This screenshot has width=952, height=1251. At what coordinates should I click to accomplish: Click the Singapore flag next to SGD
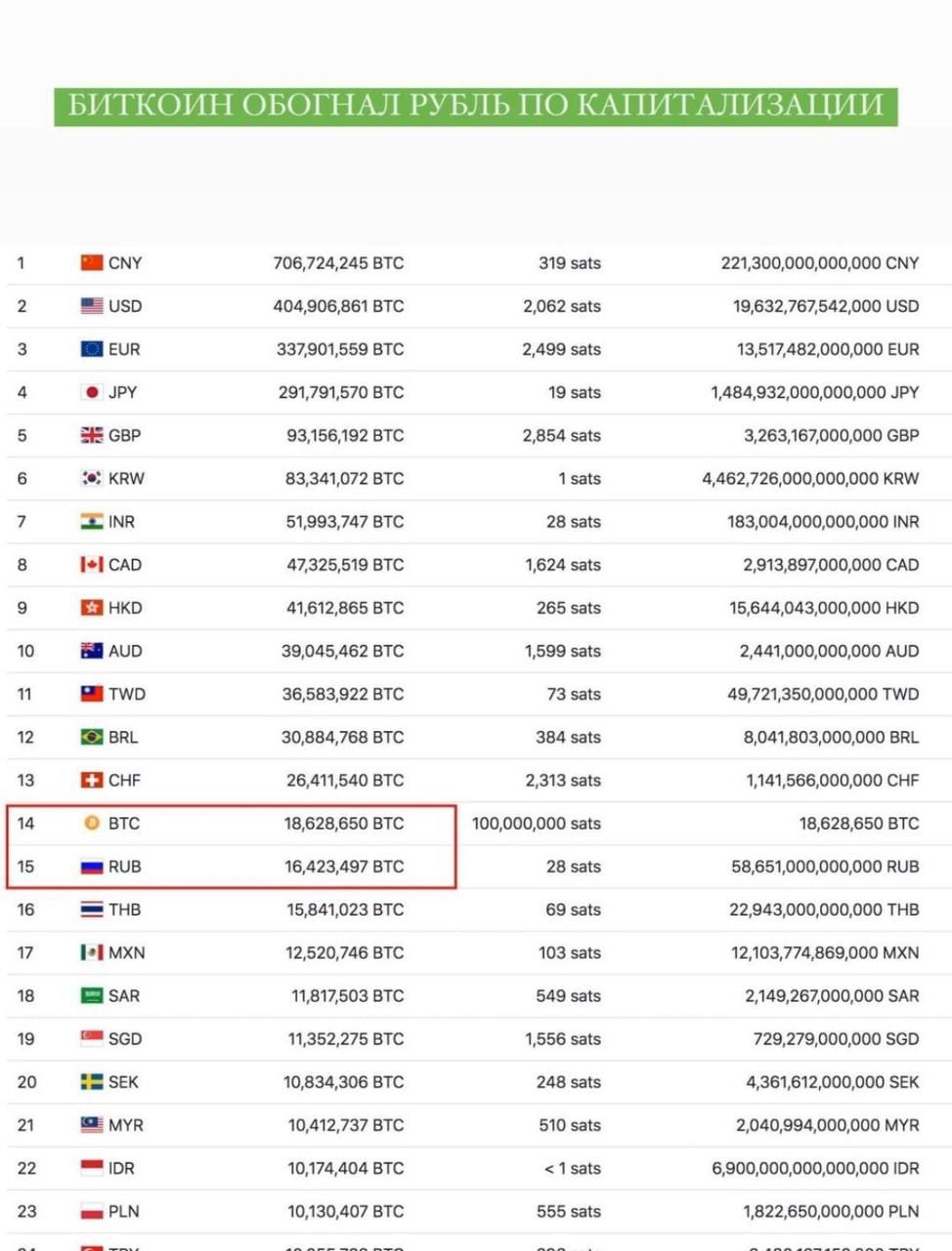[92, 1038]
